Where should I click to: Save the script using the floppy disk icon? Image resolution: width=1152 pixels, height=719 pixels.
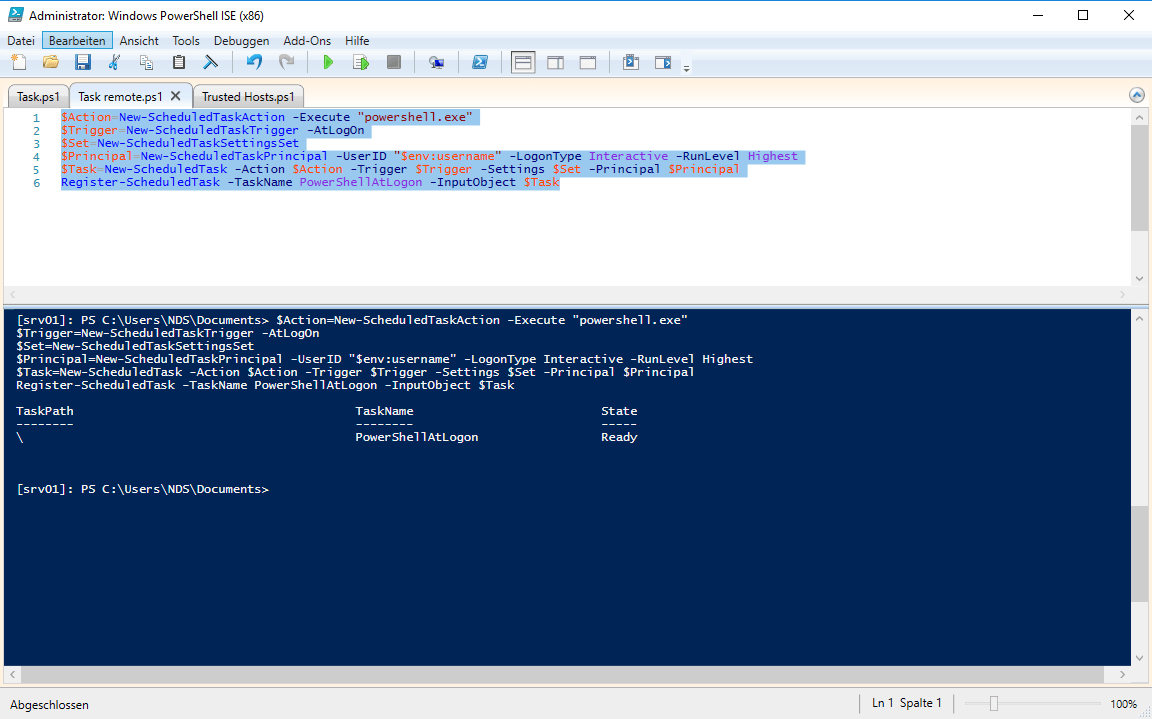[x=83, y=63]
